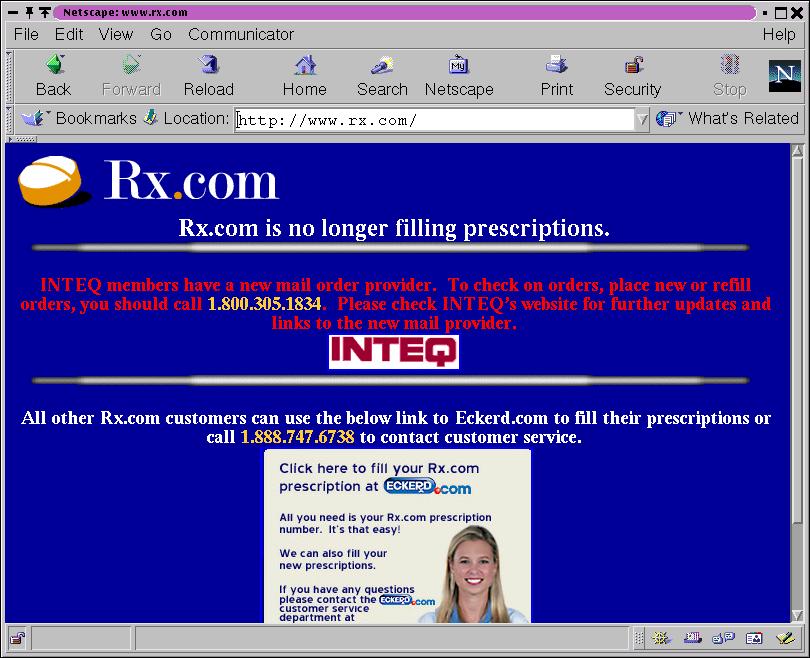Click the INTEQ logo link

(x=394, y=352)
